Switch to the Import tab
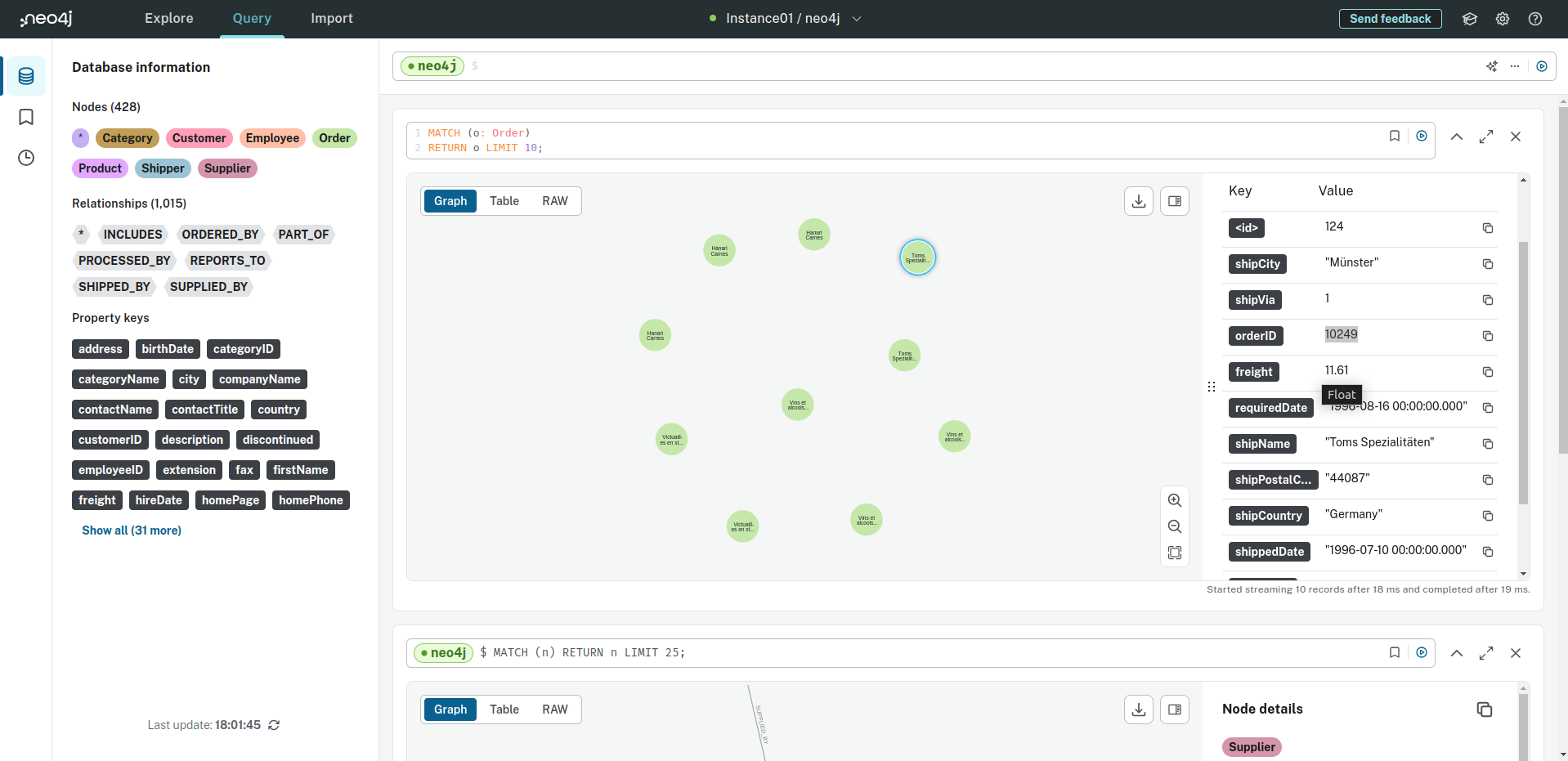1568x761 pixels. pos(332,19)
